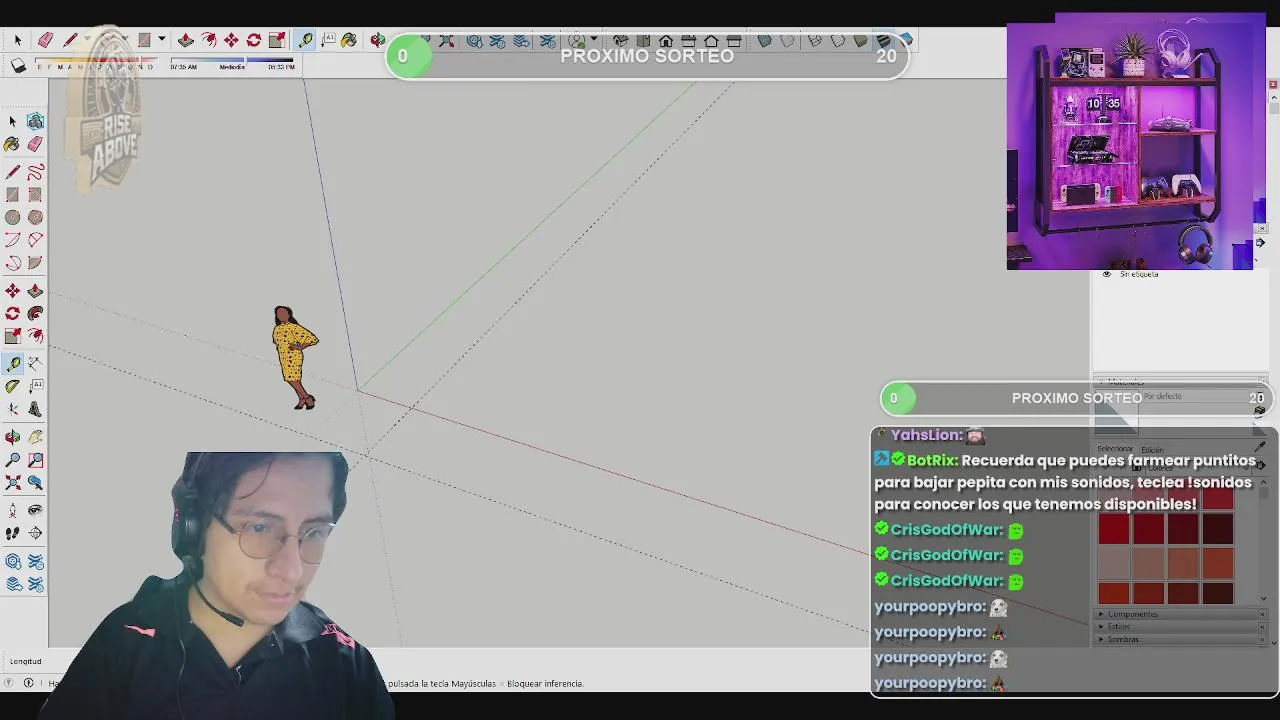Screen dimensions: 1280x720
Task: Pick the Section Plane tool
Action: click(x=35, y=533)
